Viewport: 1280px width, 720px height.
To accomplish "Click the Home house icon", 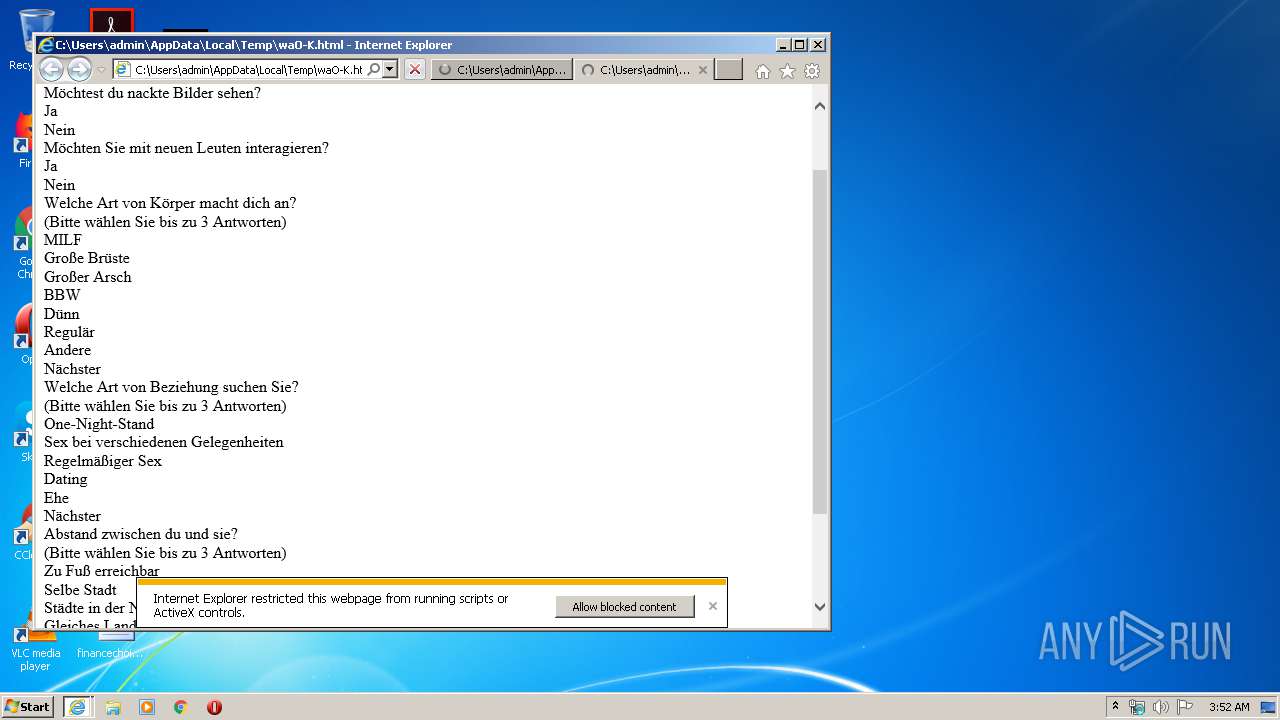I will point(763,71).
